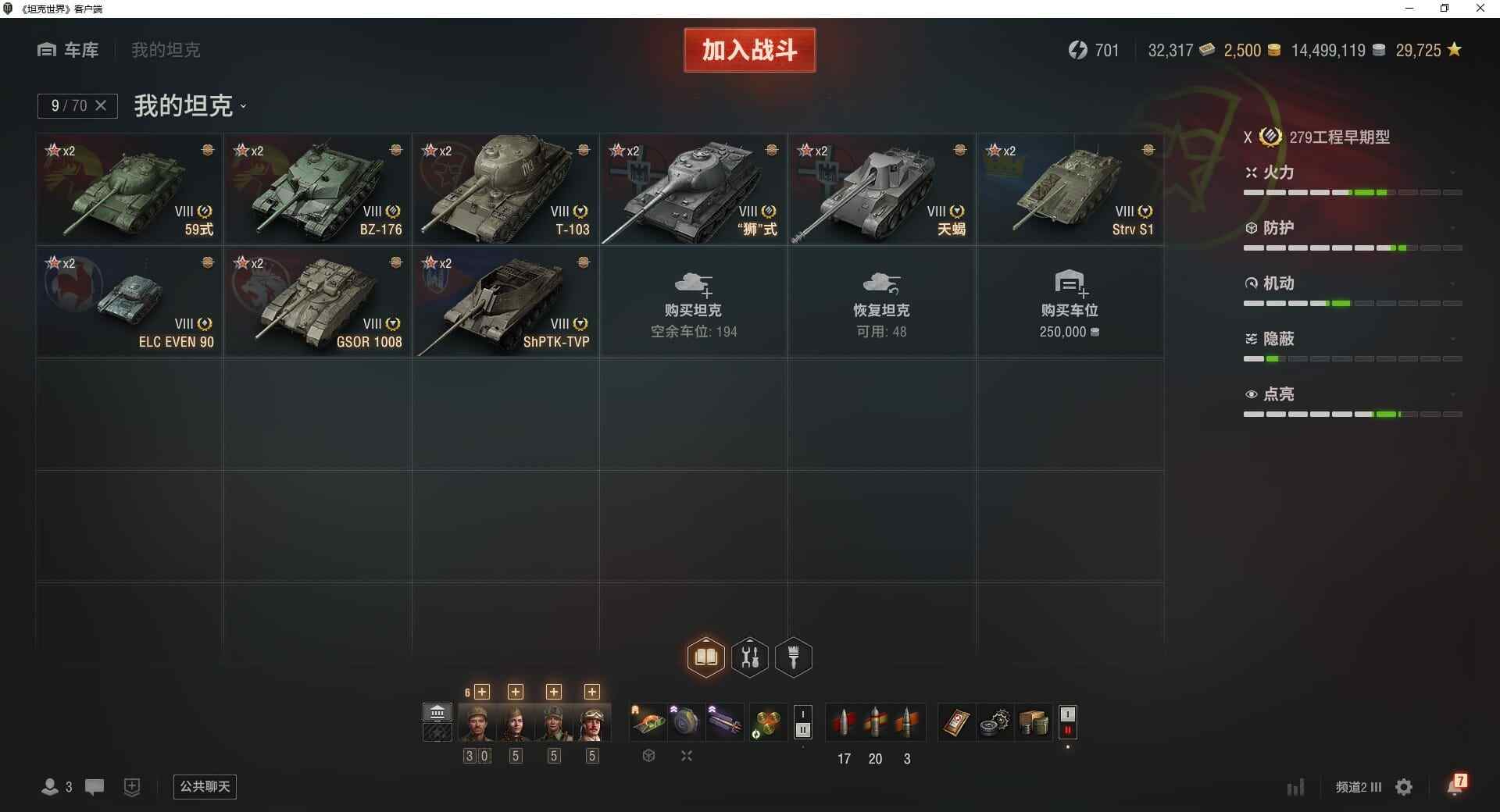This screenshot has height=812, width=1500.
Task: Clear the 9/70 tank filter
Action: pos(101,105)
